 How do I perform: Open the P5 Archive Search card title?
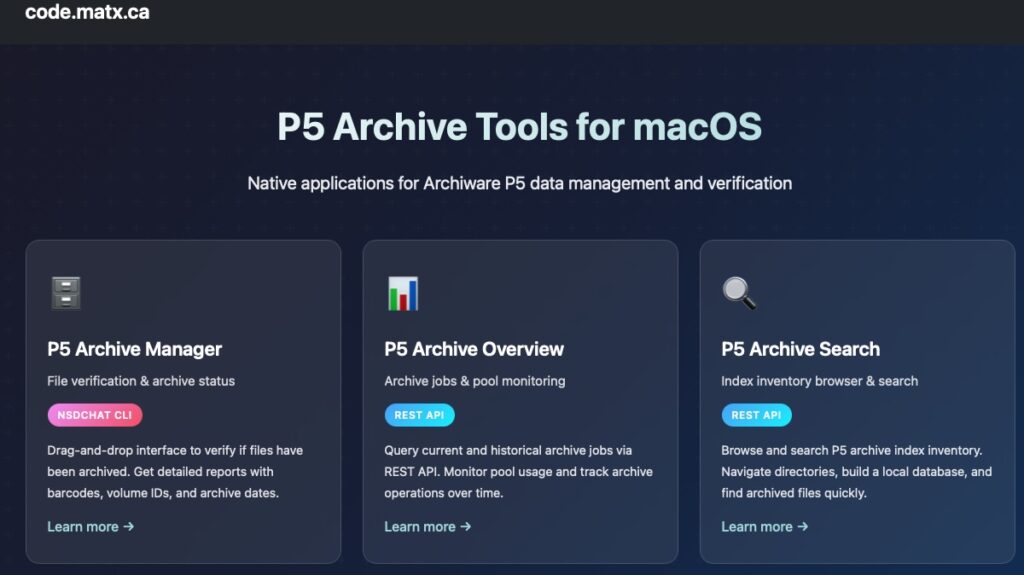click(800, 349)
